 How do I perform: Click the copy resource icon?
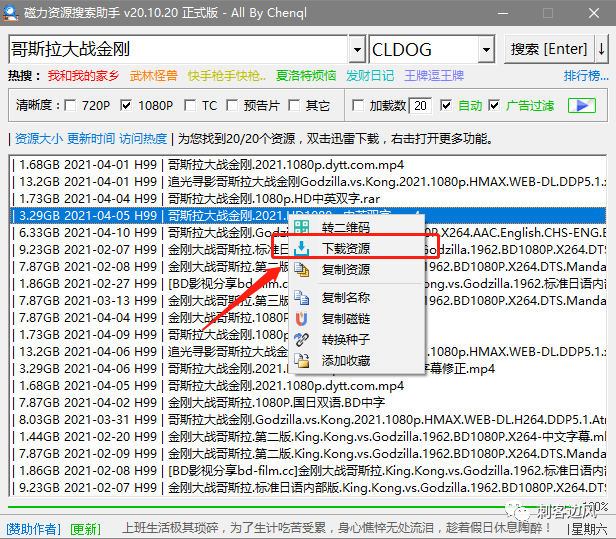pos(302,270)
